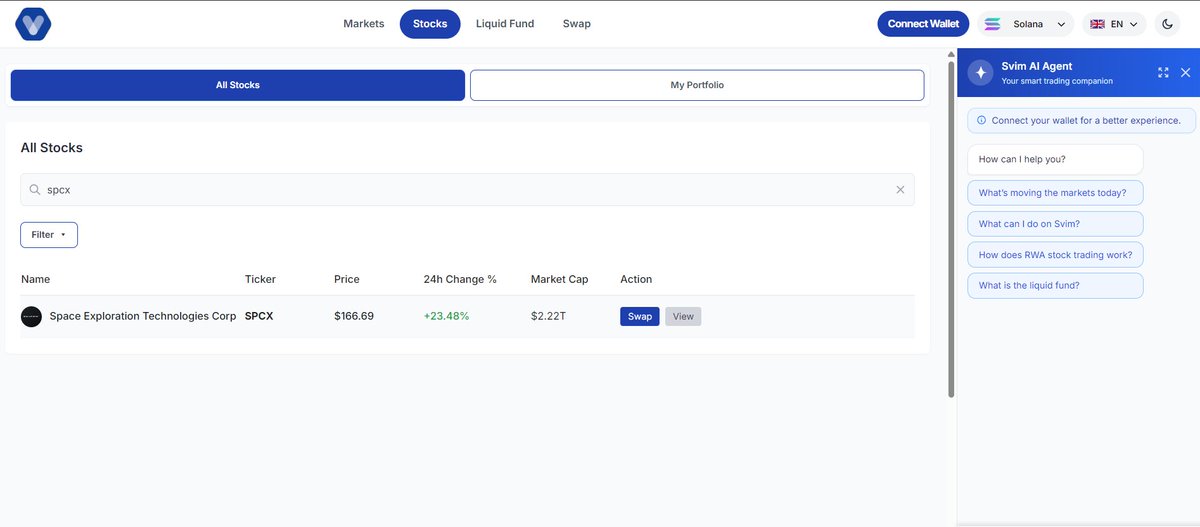This screenshot has width=1200, height=527.
Task: Click the Svim logo in the header
Action: (x=33, y=24)
